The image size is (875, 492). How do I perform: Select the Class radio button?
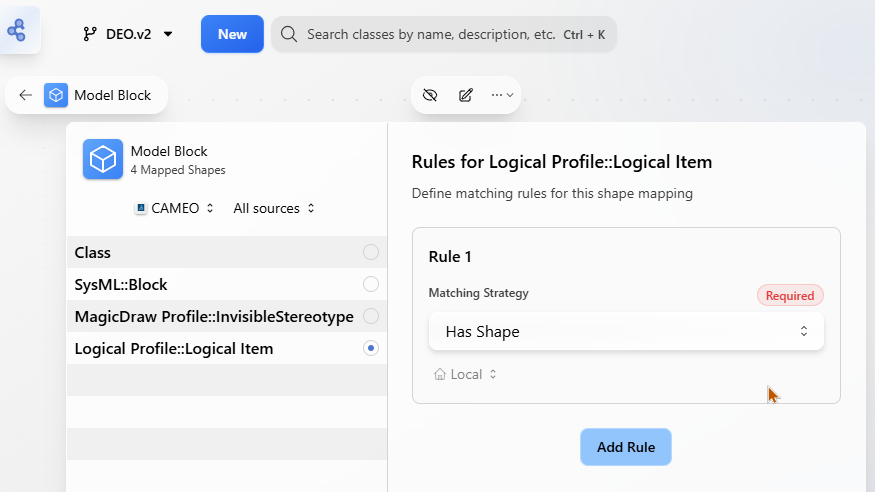(x=371, y=252)
